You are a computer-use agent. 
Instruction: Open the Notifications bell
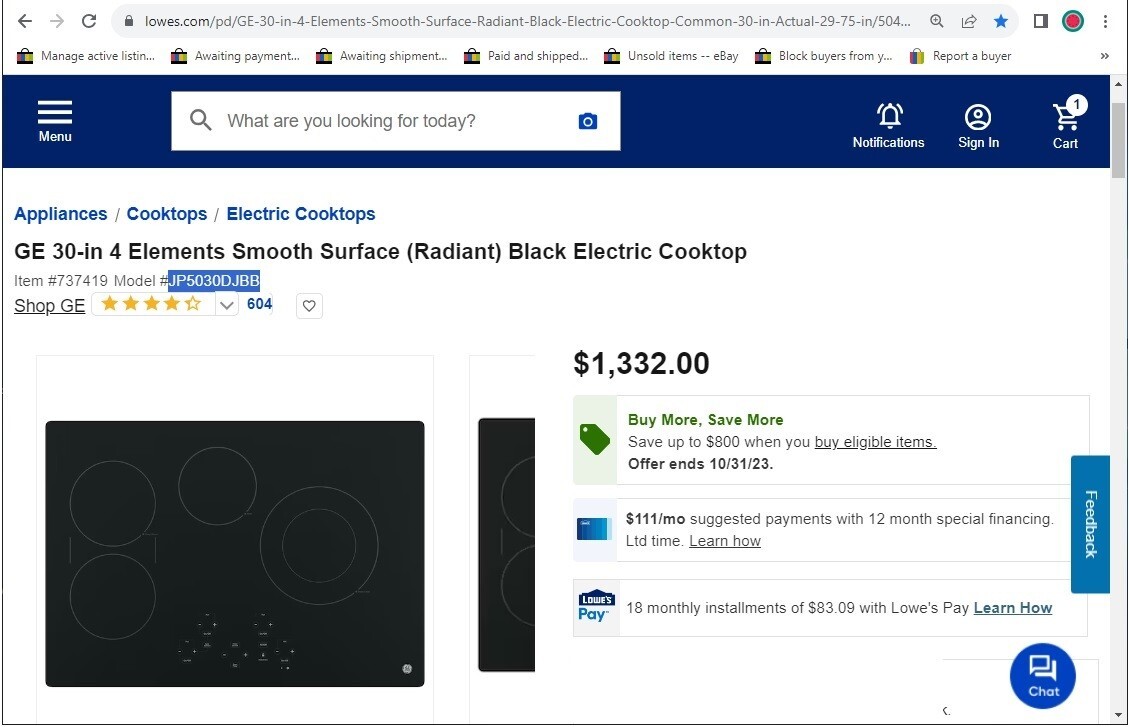[888, 117]
